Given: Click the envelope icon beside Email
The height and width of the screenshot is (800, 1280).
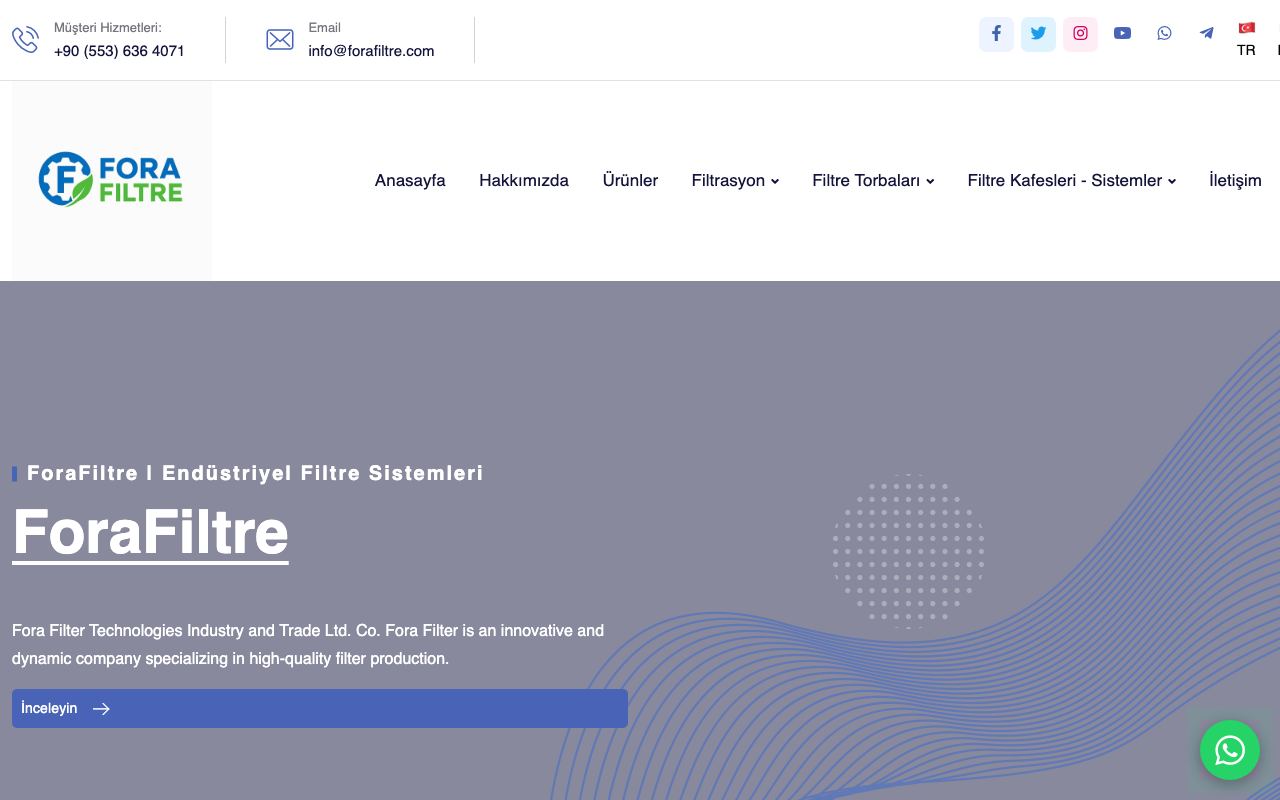Looking at the screenshot, I should (x=280, y=40).
